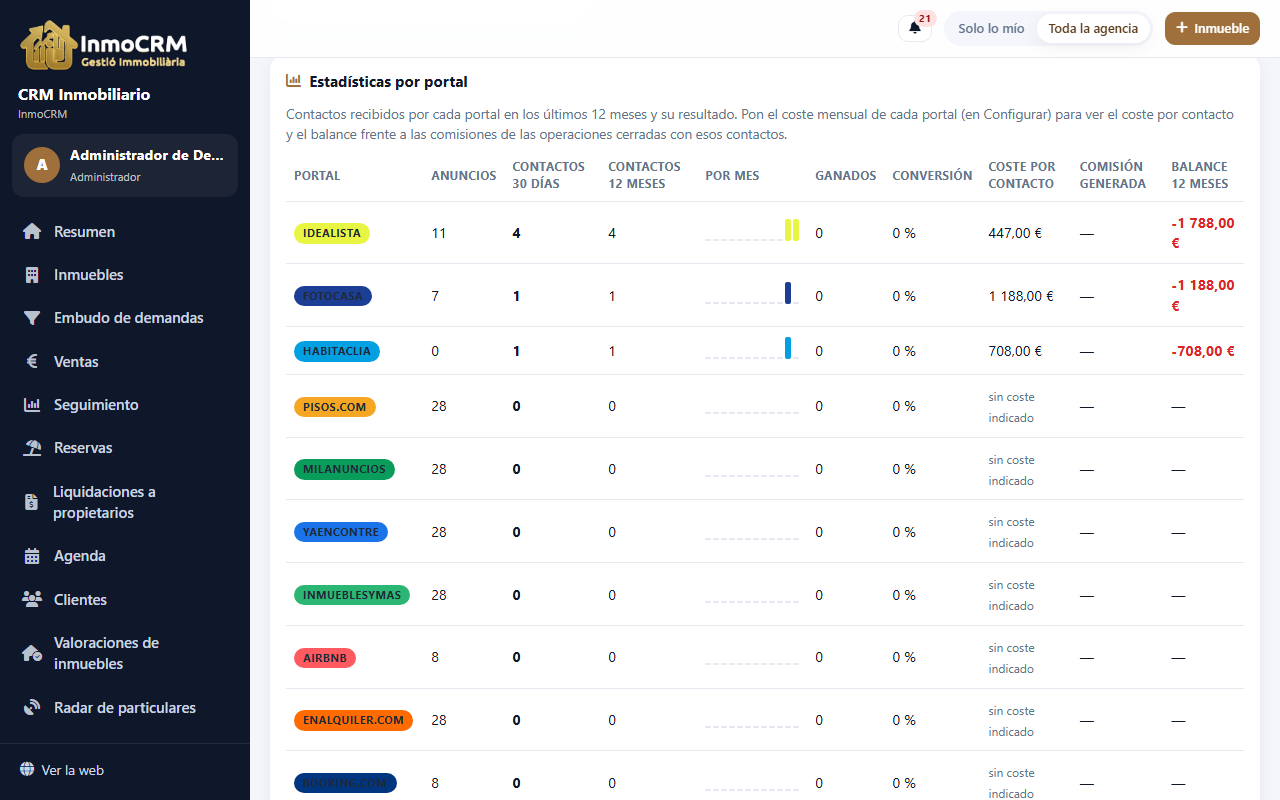Click the COMISIÓN GENERADA column header
Image resolution: width=1280 pixels, height=800 pixels.
click(1113, 175)
